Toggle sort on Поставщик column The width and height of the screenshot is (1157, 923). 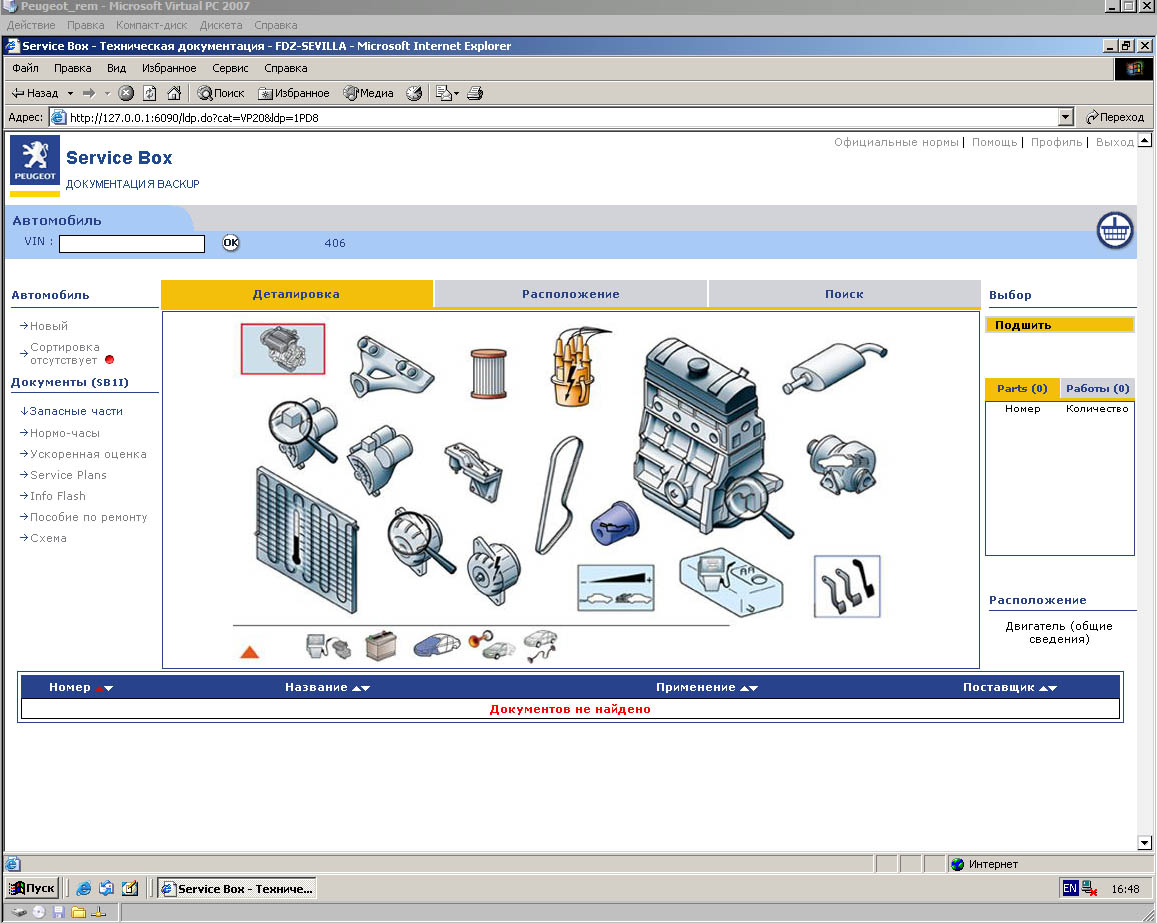[1047, 688]
